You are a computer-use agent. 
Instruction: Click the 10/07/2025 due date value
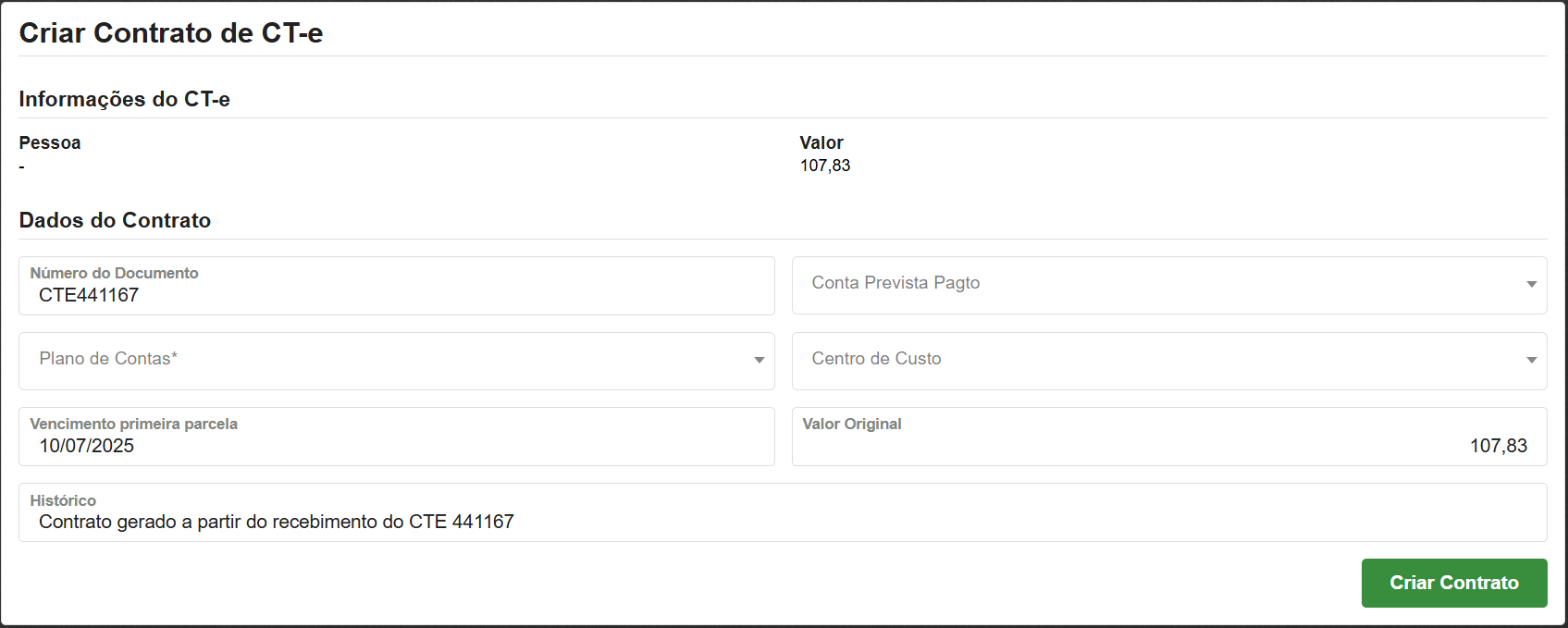coord(87,446)
